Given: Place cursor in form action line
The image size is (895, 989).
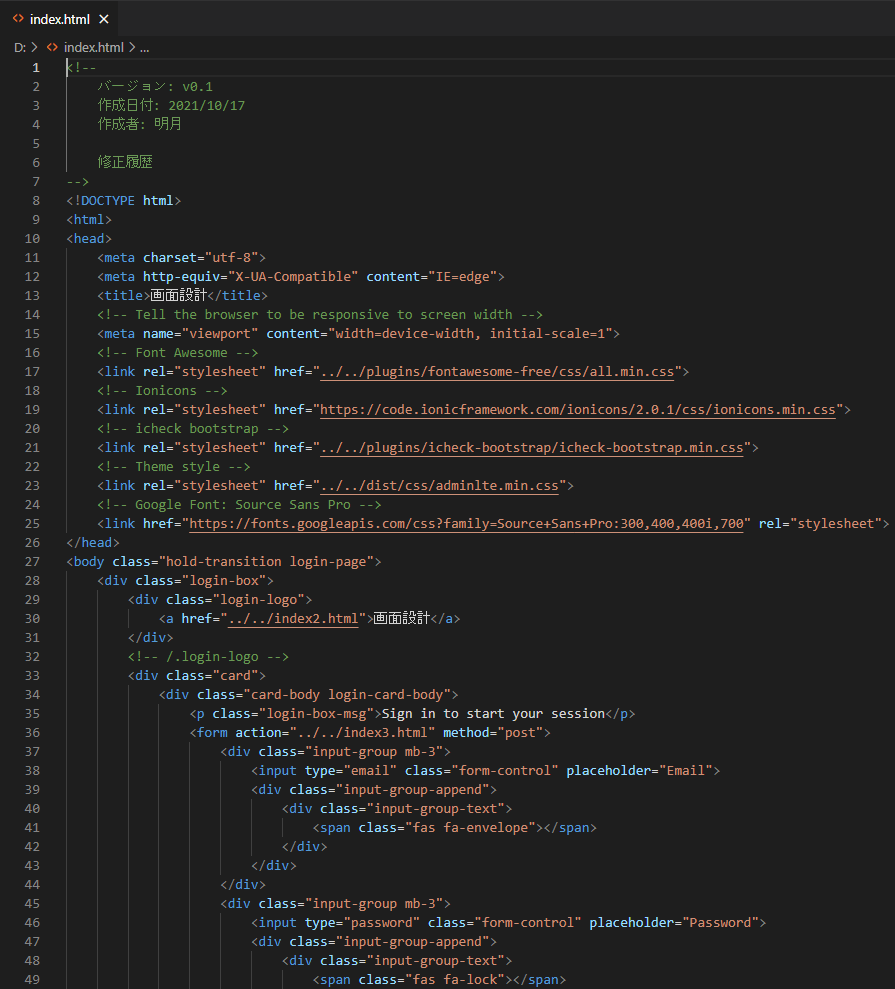Looking at the screenshot, I should pos(370,732).
